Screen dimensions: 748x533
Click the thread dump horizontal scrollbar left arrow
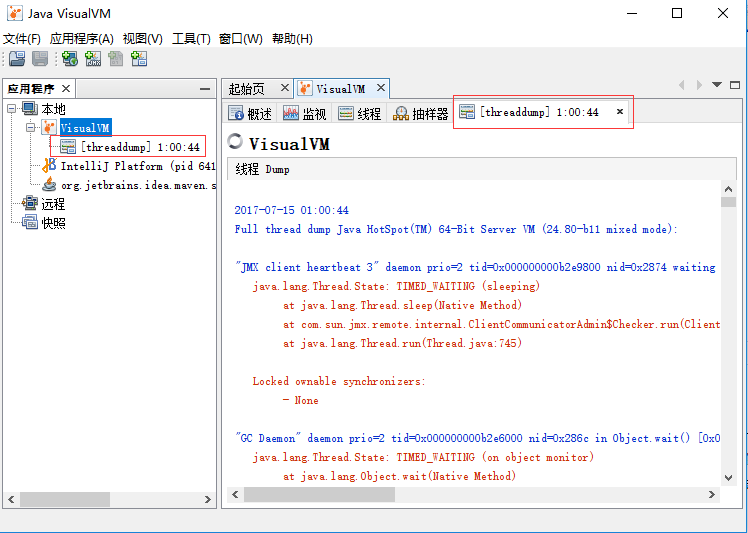(235, 494)
